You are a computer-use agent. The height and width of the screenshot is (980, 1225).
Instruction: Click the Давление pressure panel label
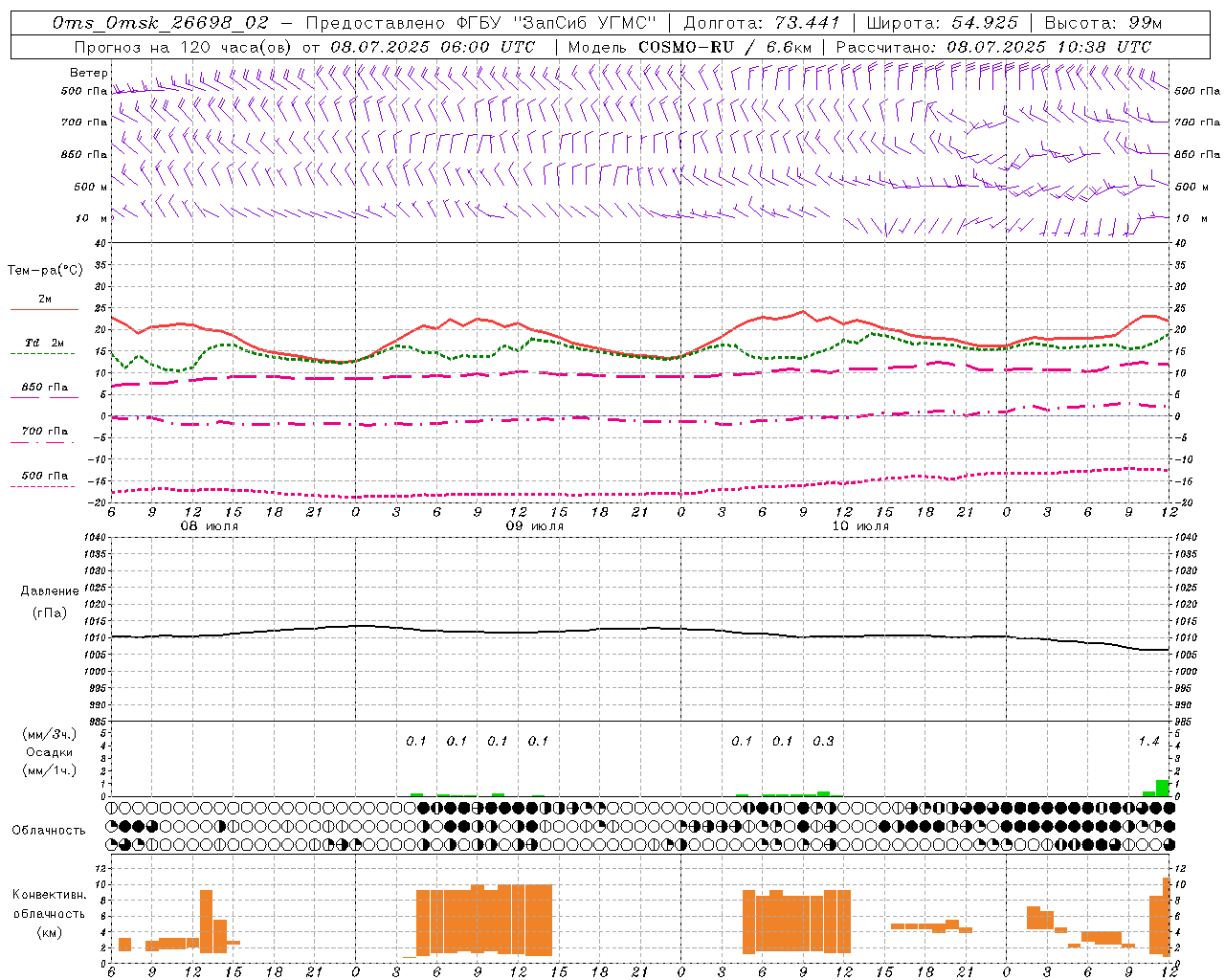[50, 591]
